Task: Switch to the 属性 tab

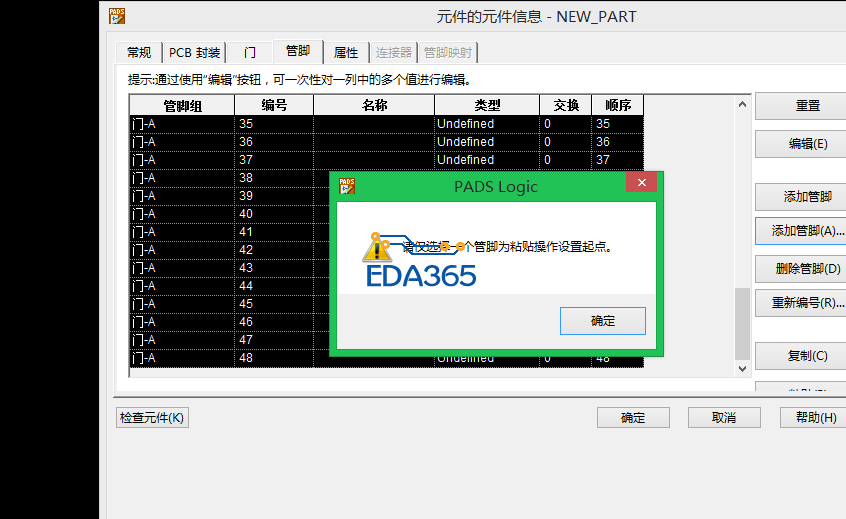Action: point(346,52)
